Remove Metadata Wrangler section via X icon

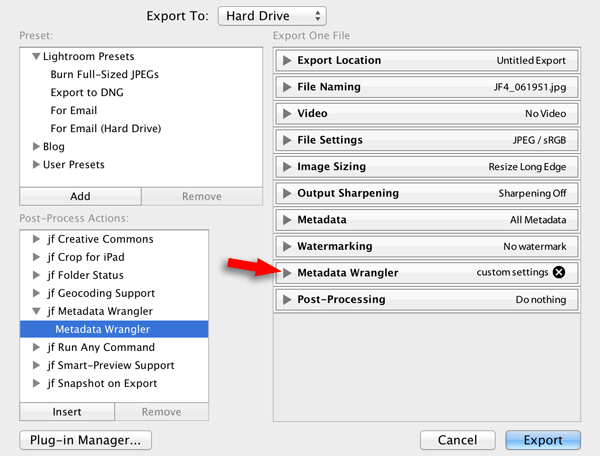(x=559, y=272)
